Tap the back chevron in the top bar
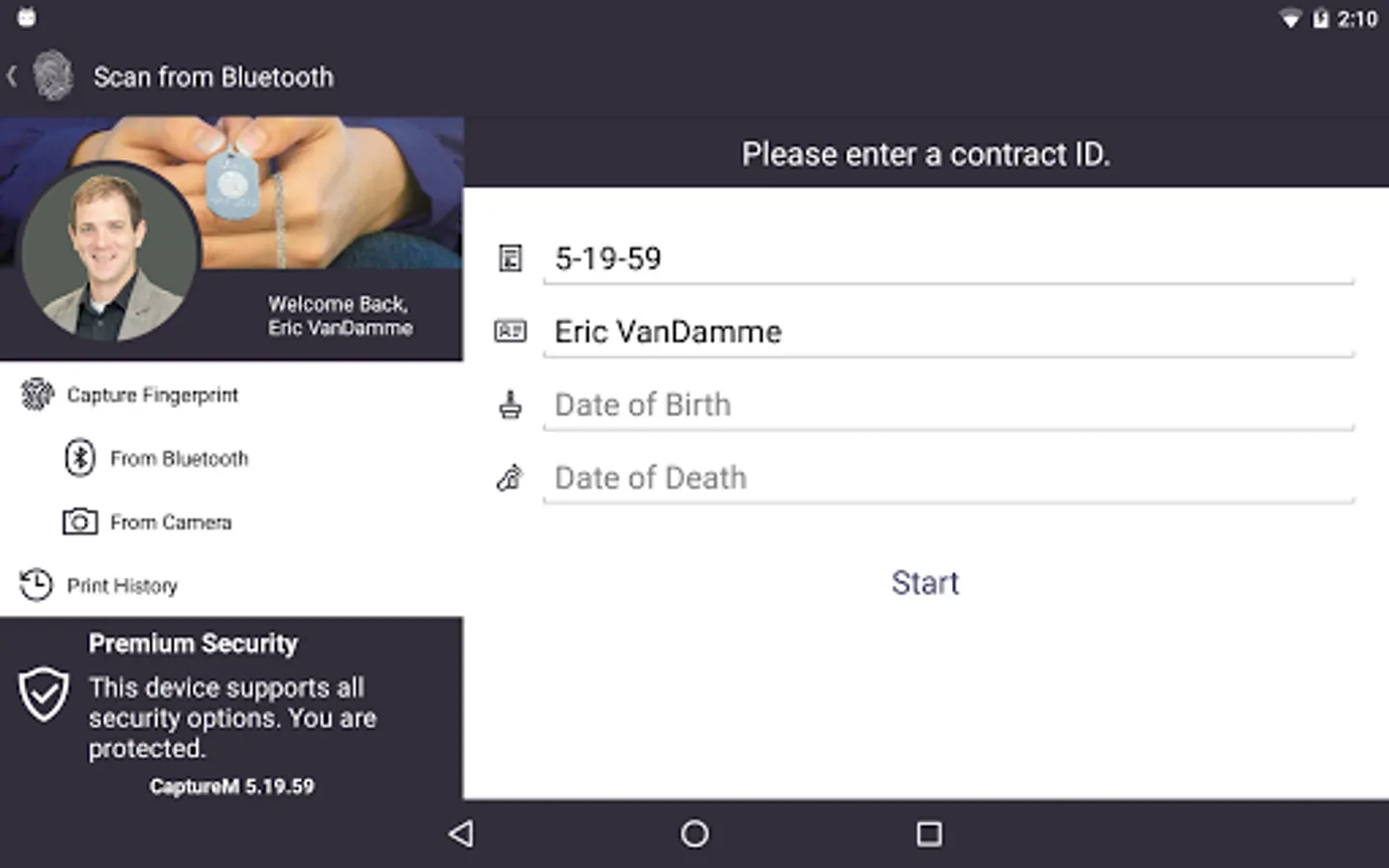Viewport: 1389px width, 868px height. pyautogui.click(x=13, y=76)
